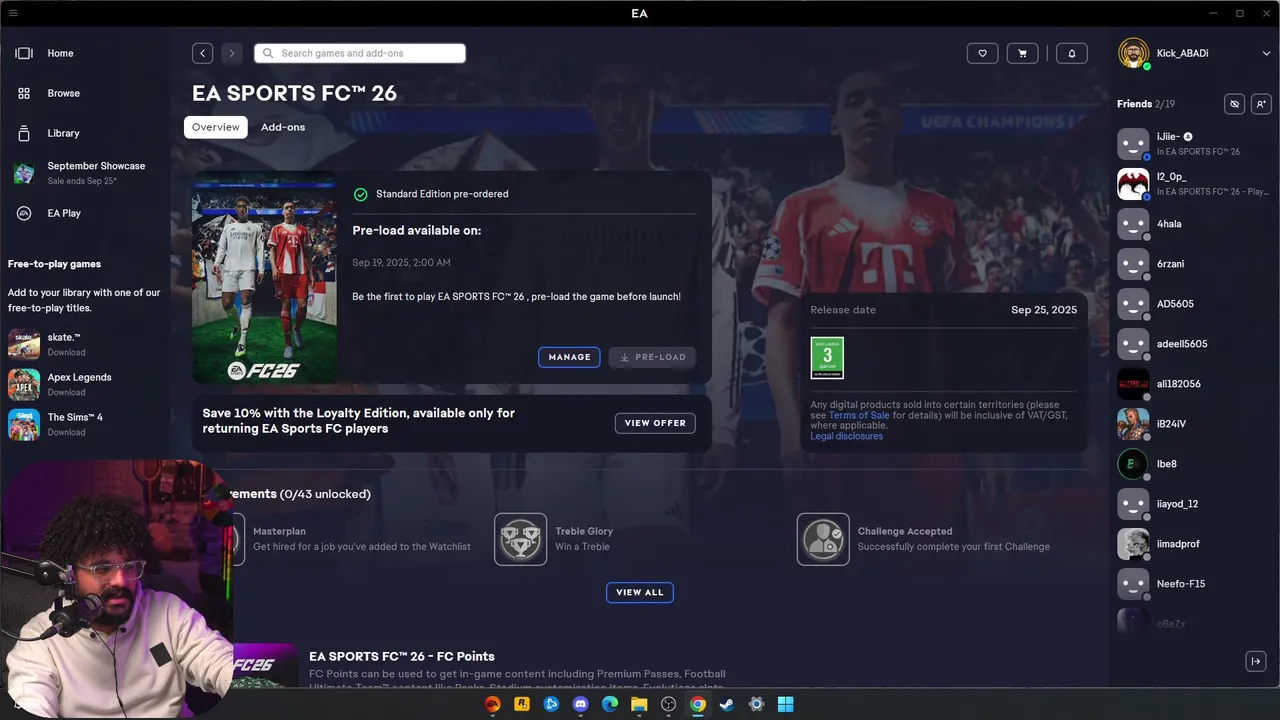Click the PRE-LOAD button
Image resolution: width=1280 pixels, height=720 pixels.
652,357
